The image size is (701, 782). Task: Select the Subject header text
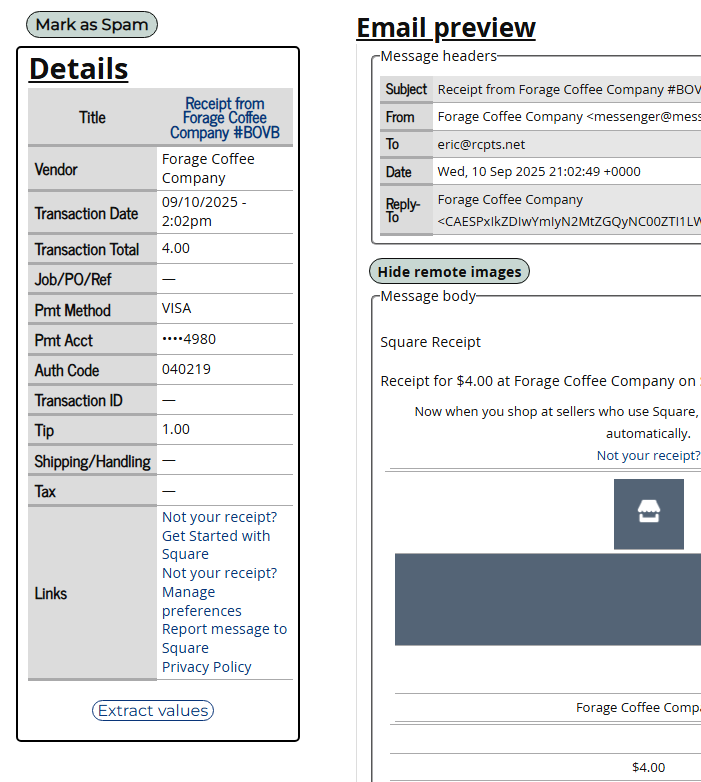point(568,89)
